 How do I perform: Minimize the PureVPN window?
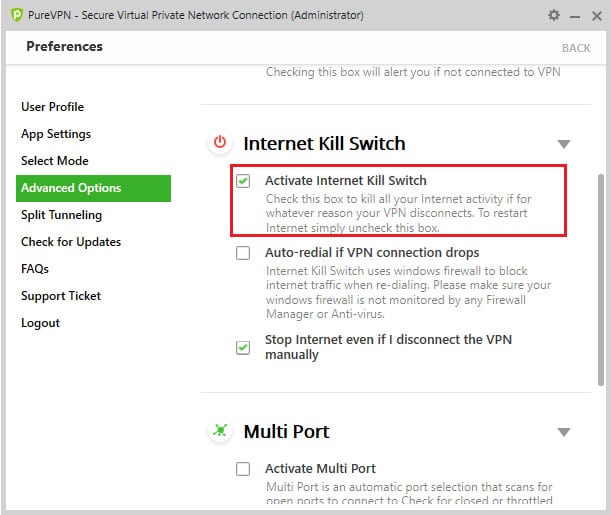point(575,15)
